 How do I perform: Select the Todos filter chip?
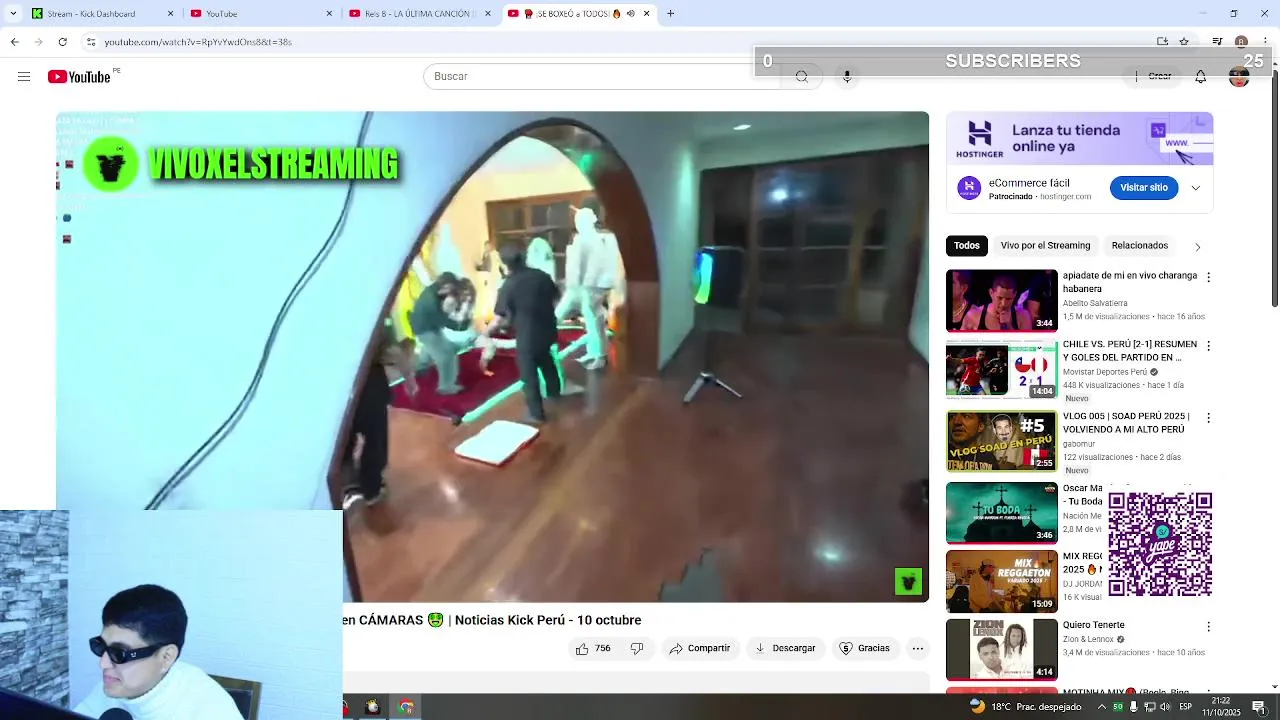click(x=967, y=246)
